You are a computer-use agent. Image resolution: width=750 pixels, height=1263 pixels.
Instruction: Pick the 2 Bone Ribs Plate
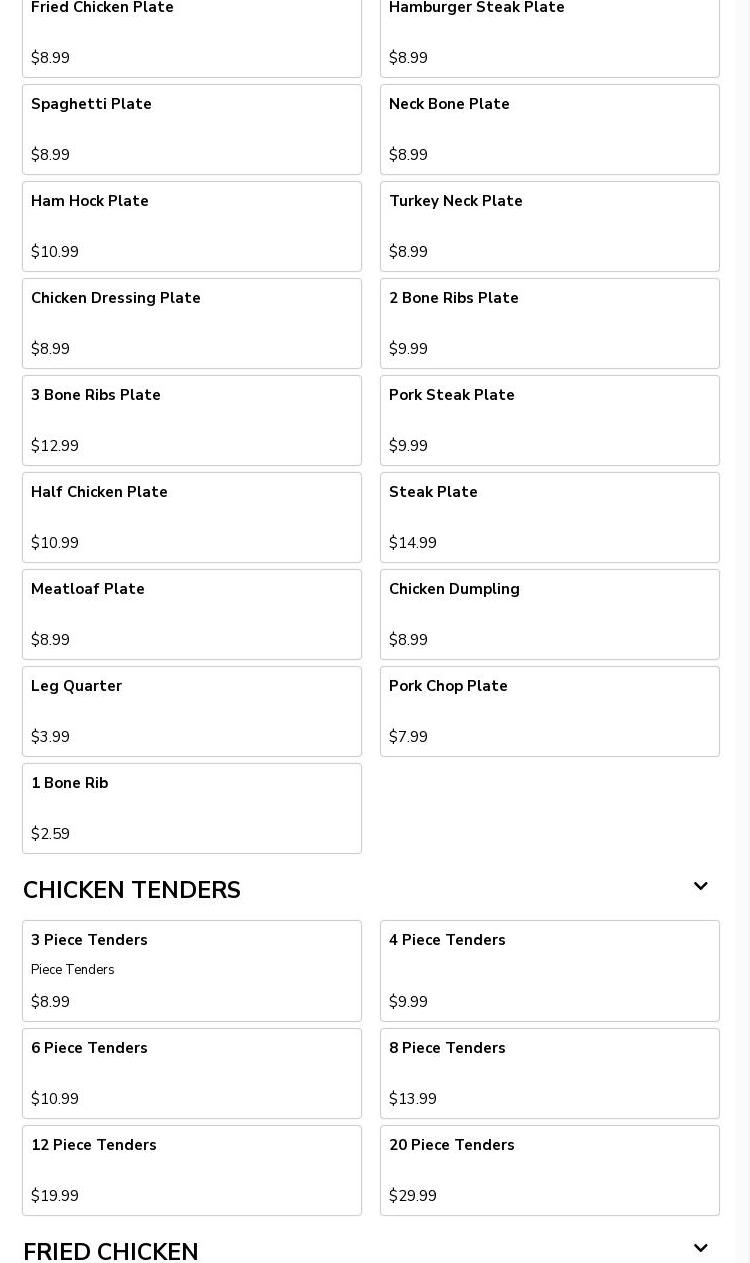(x=550, y=324)
